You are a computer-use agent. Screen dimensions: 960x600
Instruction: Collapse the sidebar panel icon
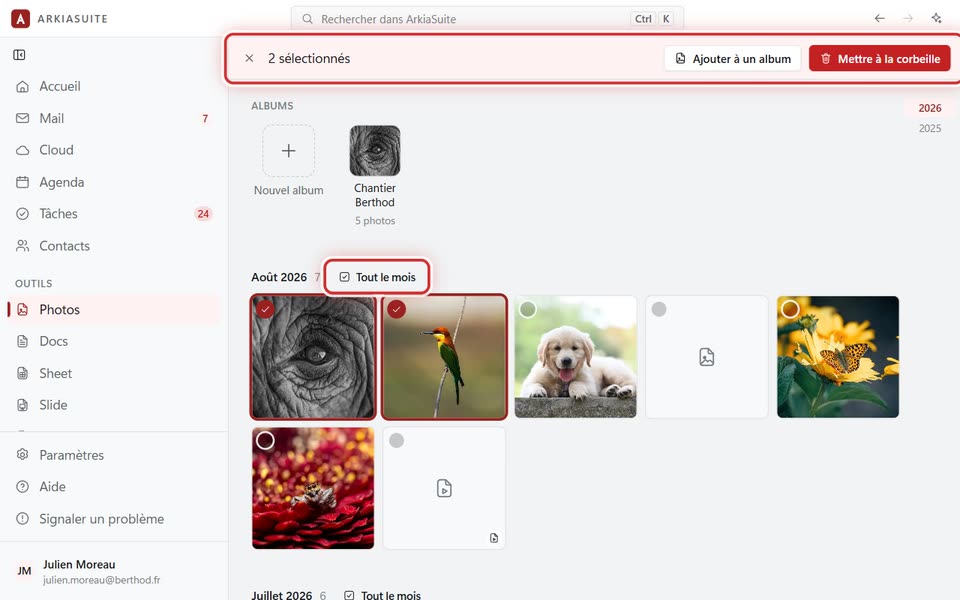click(19, 55)
